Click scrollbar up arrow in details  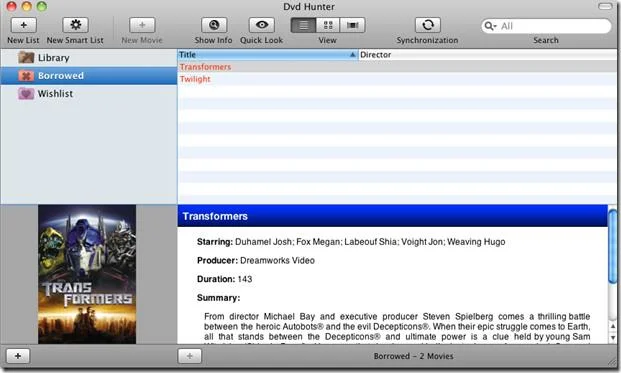(613, 326)
